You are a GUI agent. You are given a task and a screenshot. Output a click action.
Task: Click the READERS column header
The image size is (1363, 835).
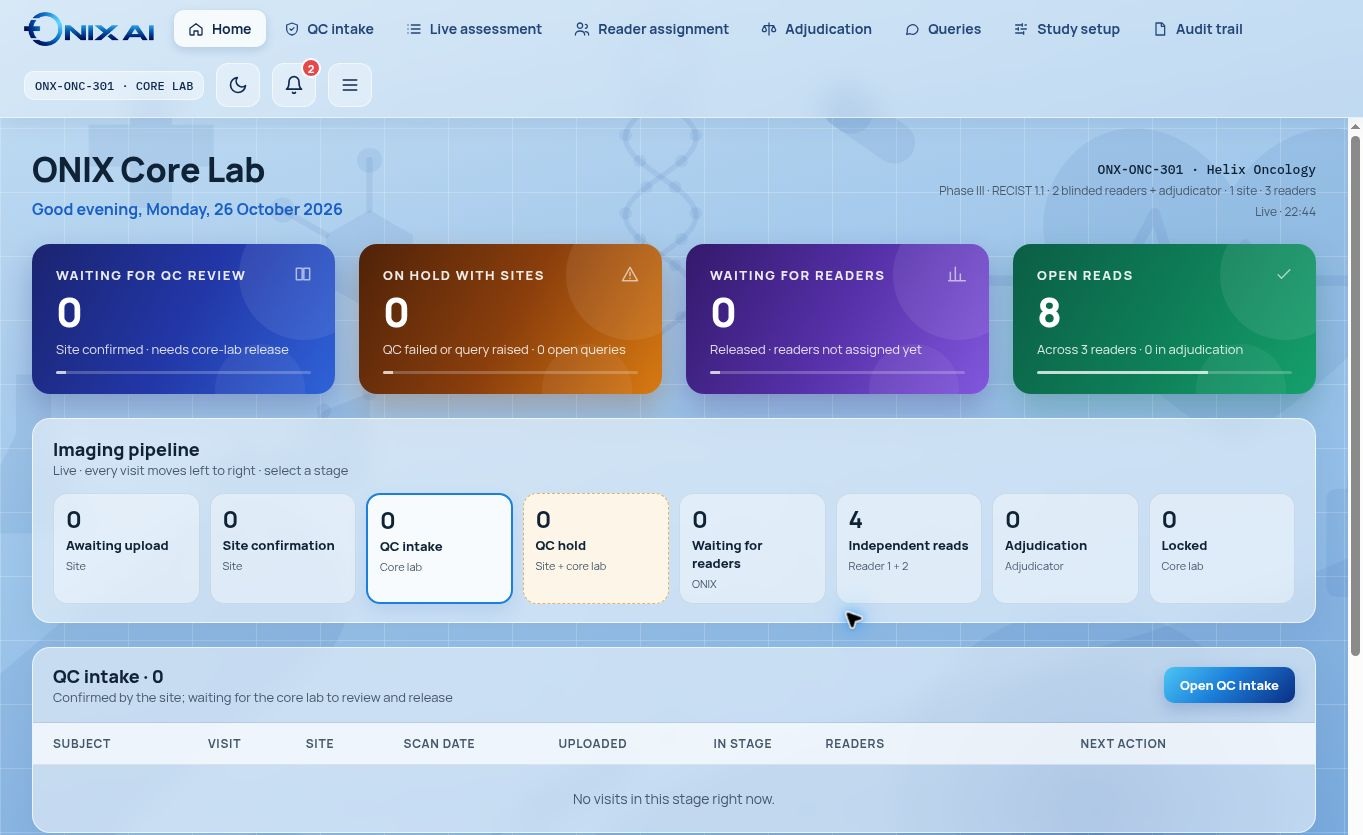(x=854, y=744)
